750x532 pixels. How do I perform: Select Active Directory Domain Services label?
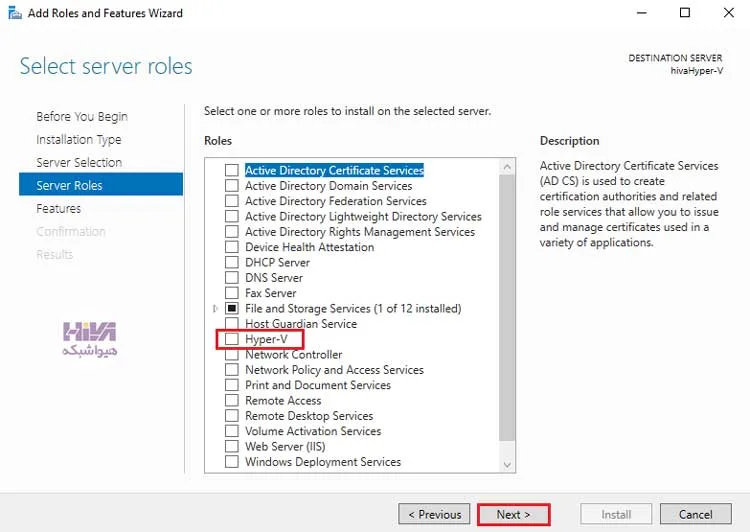(x=329, y=186)
